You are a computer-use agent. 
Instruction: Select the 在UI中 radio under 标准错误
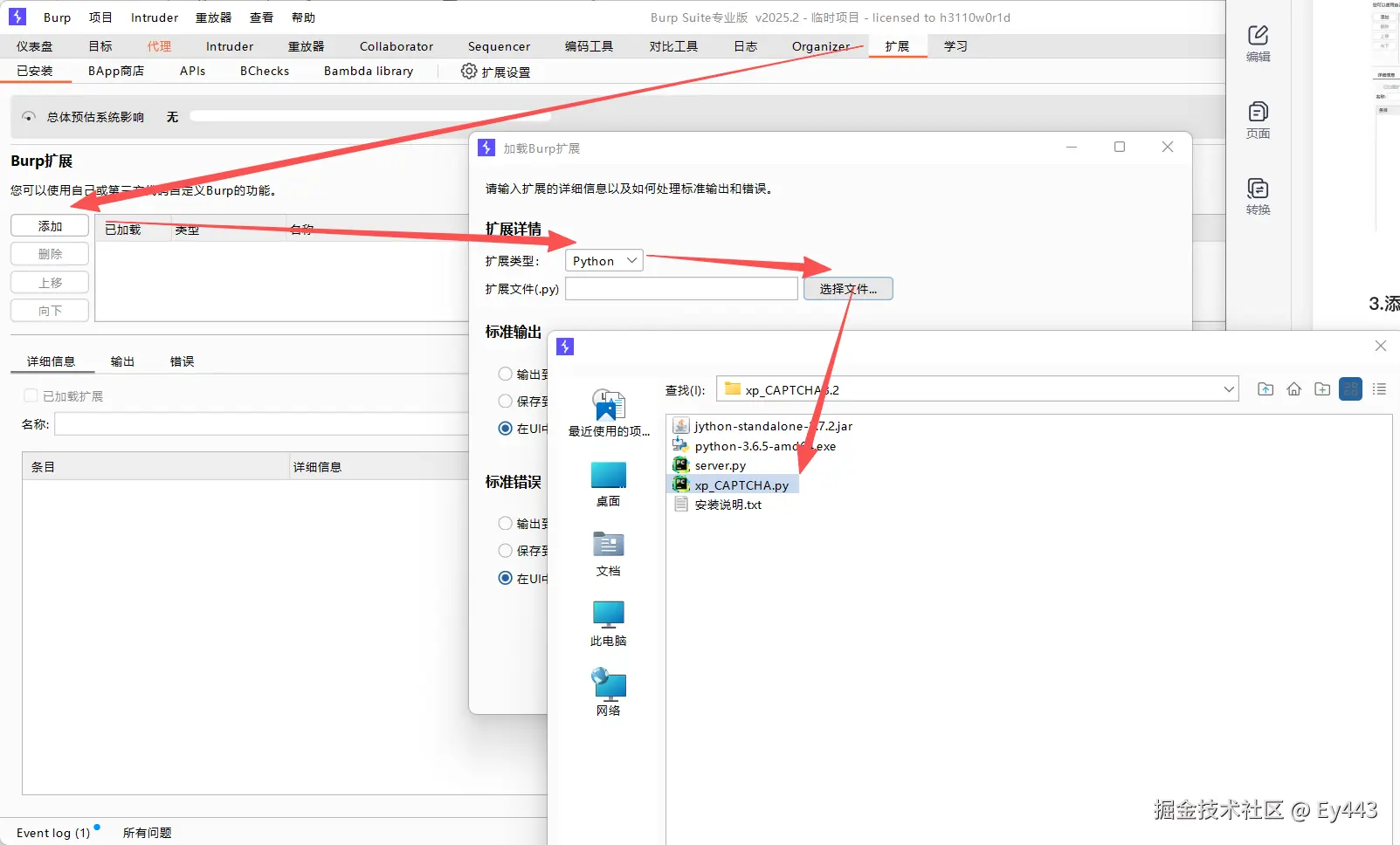point(506,578)
